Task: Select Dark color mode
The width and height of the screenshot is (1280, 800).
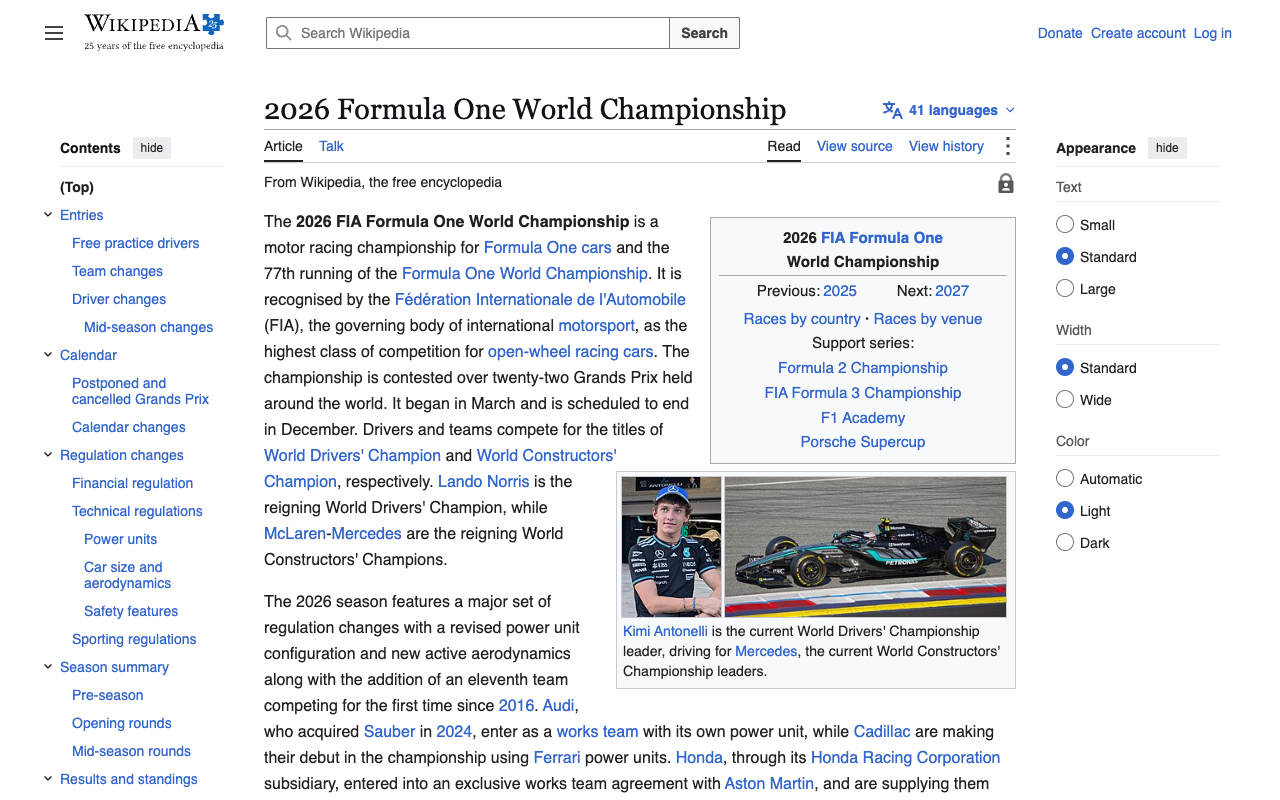Action: click(1065, 543)
